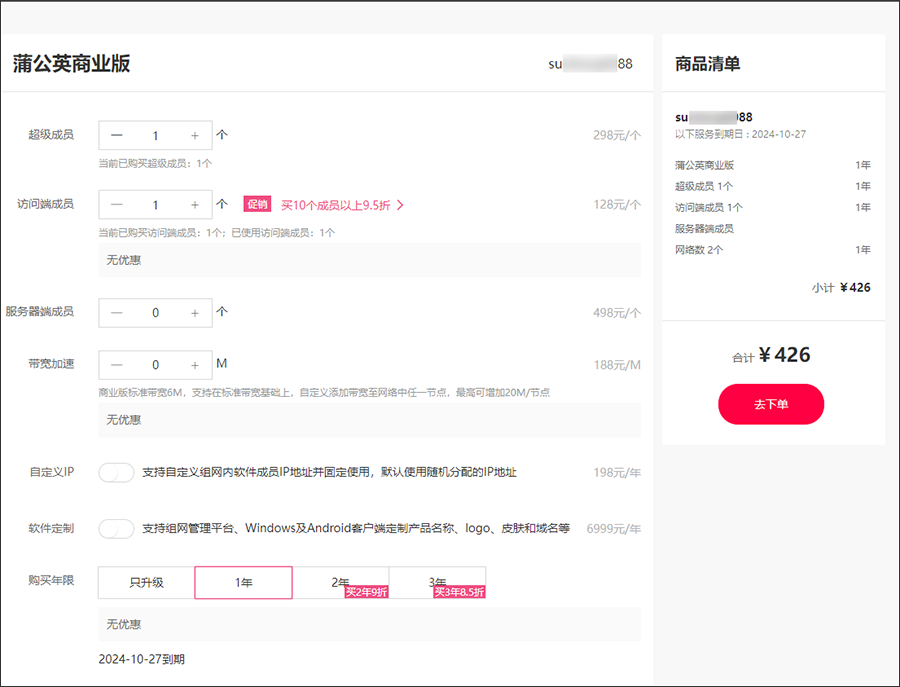Click the 蒲公英商业版 page heading
The width and height of the screenshot is (900, 687).
tap(72, 63)
